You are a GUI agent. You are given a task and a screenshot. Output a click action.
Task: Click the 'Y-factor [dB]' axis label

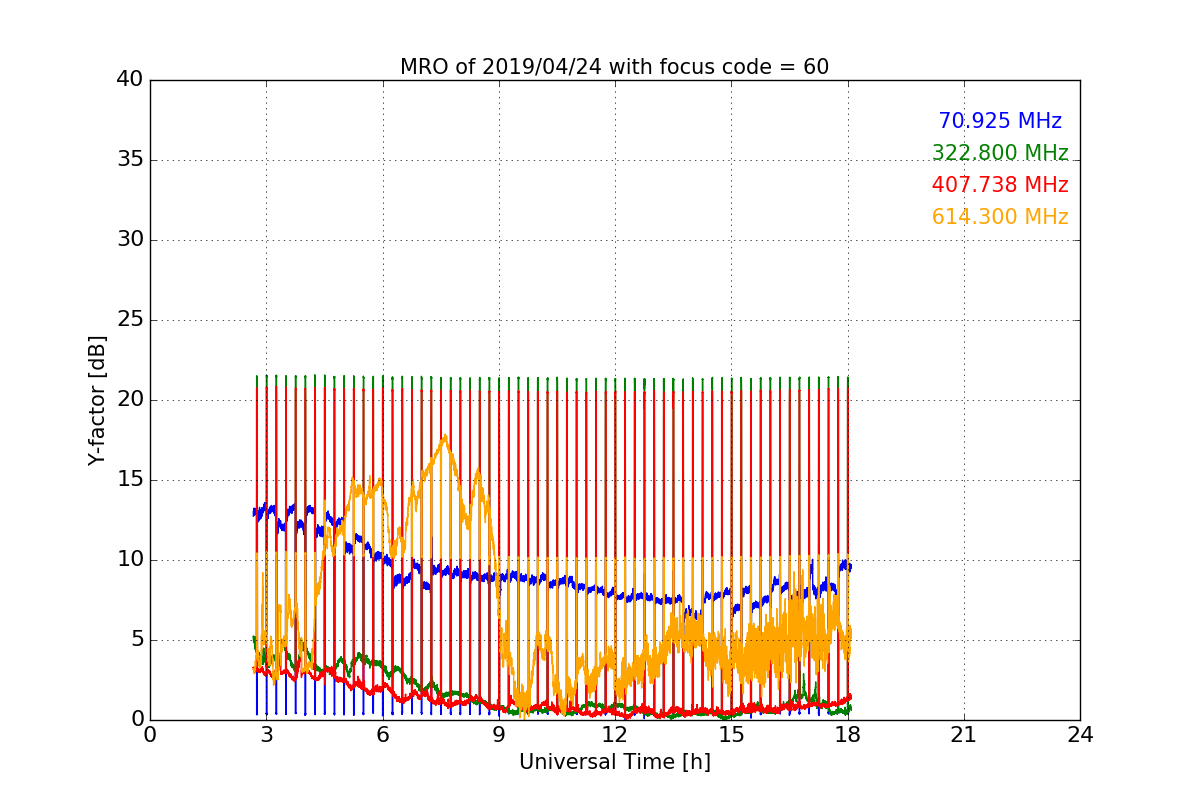(x=97, y=400)
